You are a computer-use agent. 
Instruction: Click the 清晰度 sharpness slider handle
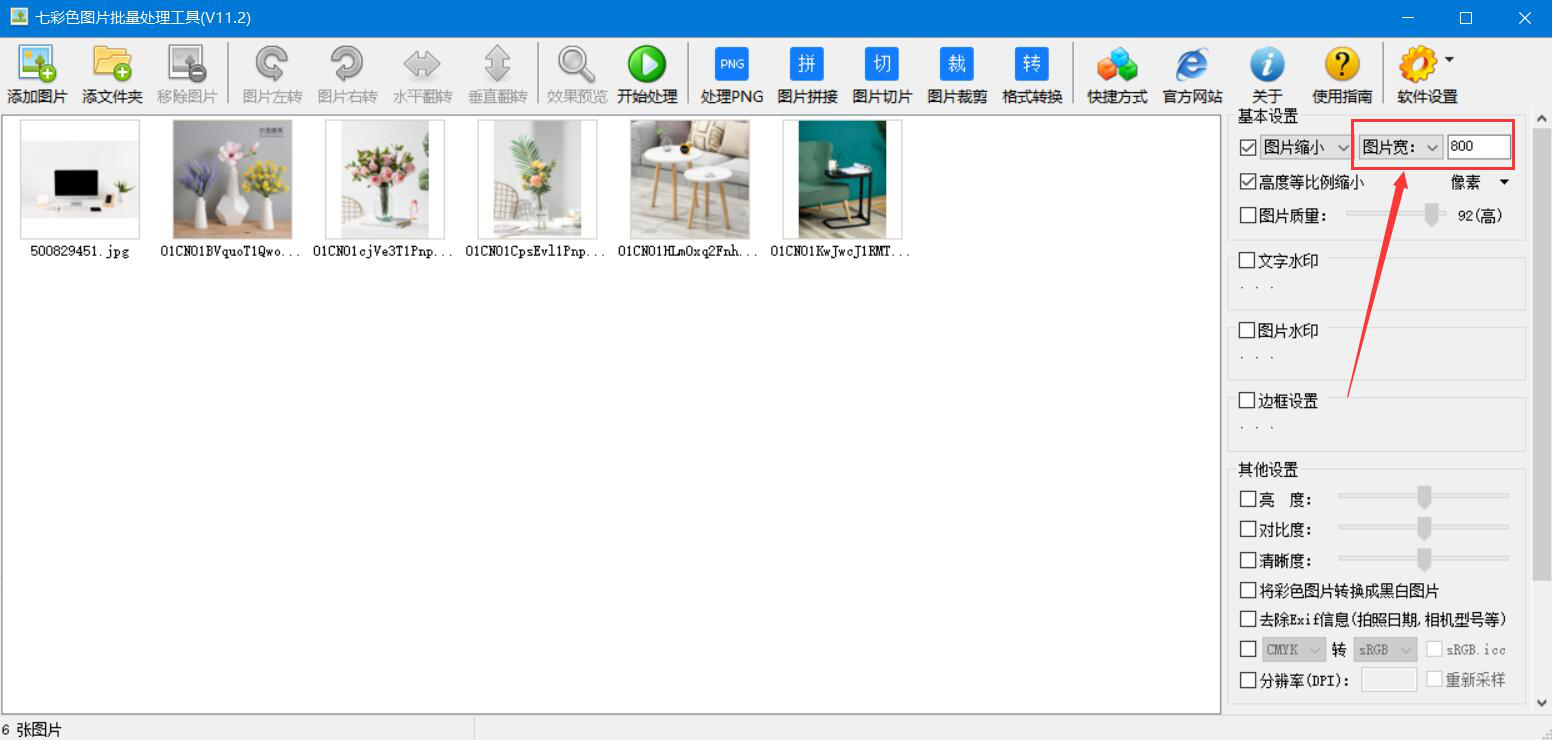pos(1424,559)
